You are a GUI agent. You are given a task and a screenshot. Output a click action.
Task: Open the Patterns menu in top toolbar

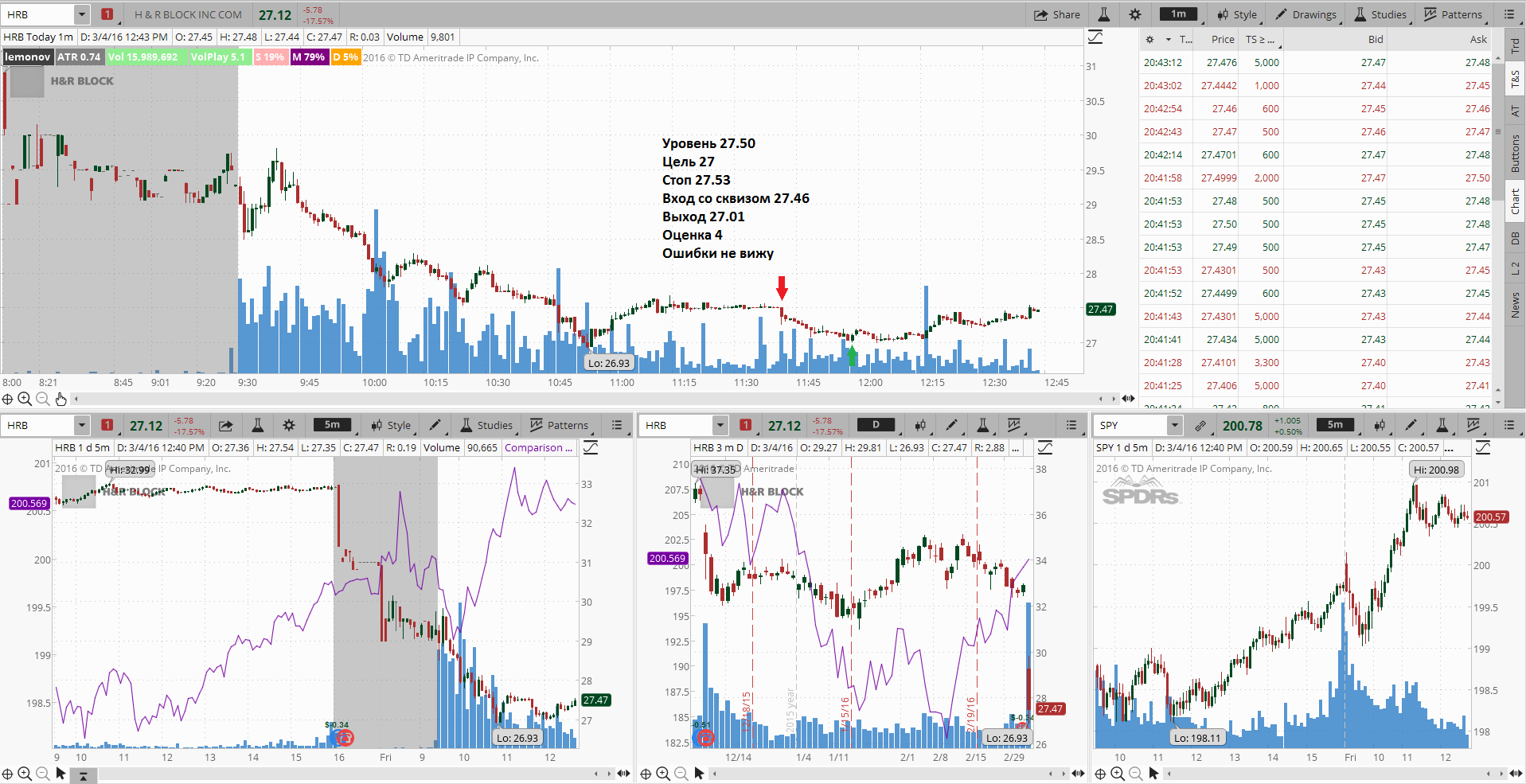(1453, 14)
